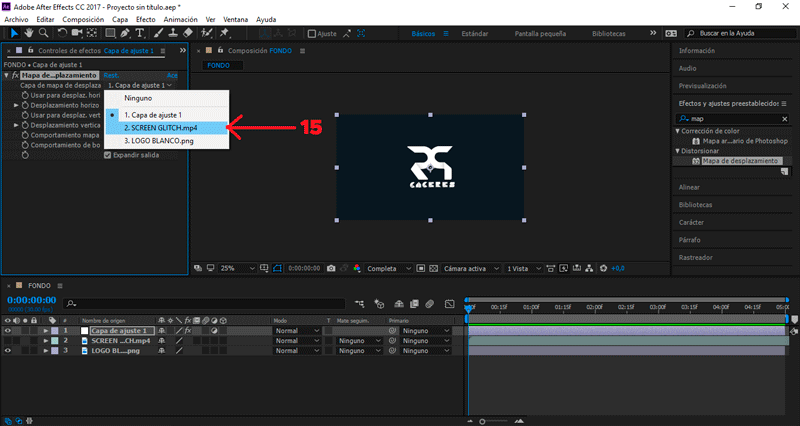Choose 2. SCREEN GLITCH.mp4 from dropdown list
Image resolution: width=800 pixels, height=426 pixels.
point(167,128)
